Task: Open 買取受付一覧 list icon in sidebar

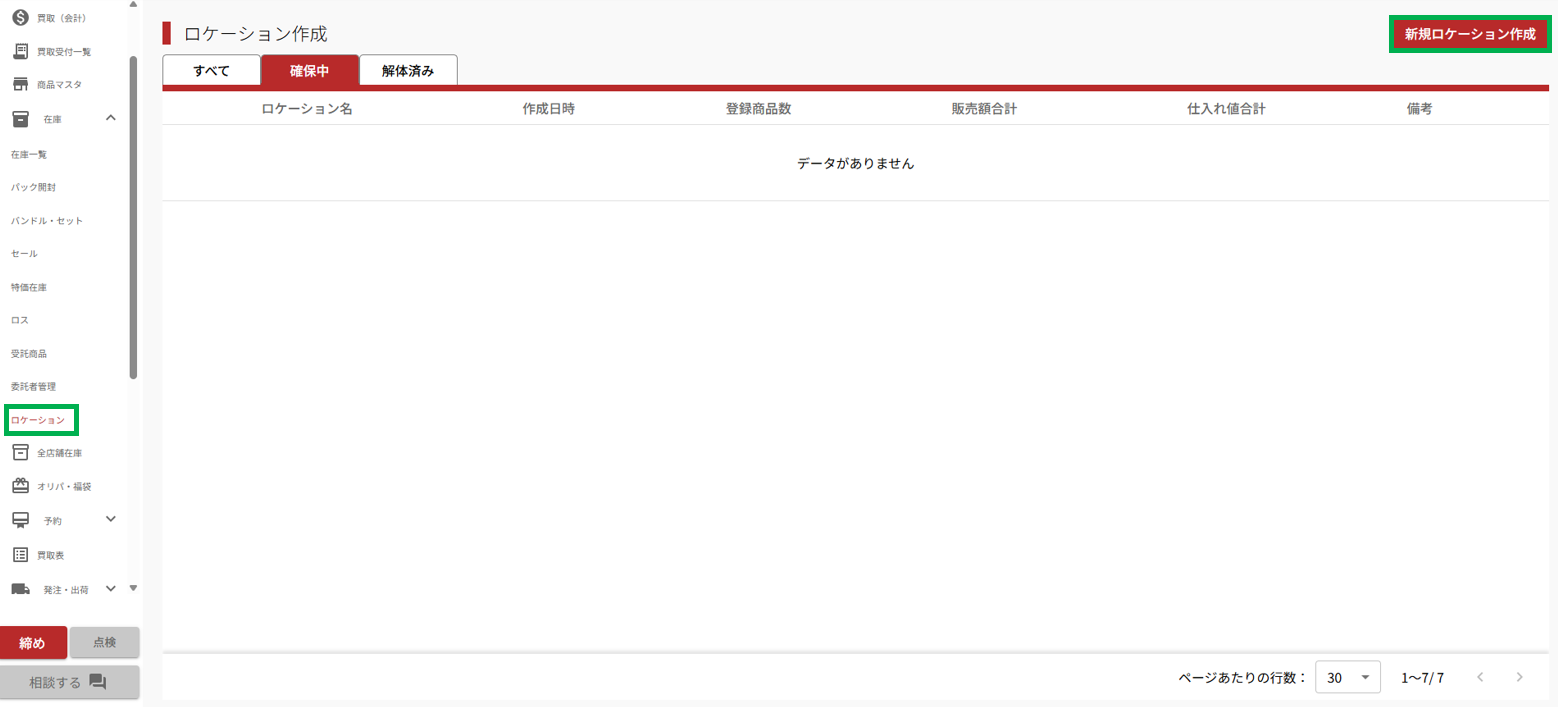Action: click(x=20, y=51)
